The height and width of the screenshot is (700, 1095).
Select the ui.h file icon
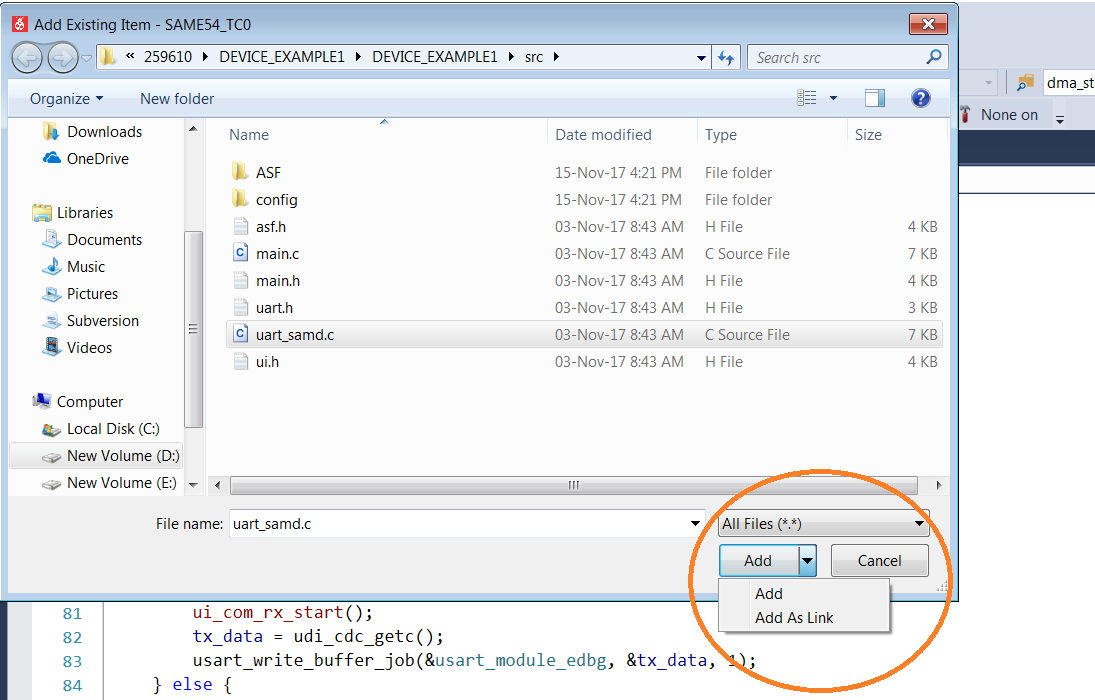240,361
